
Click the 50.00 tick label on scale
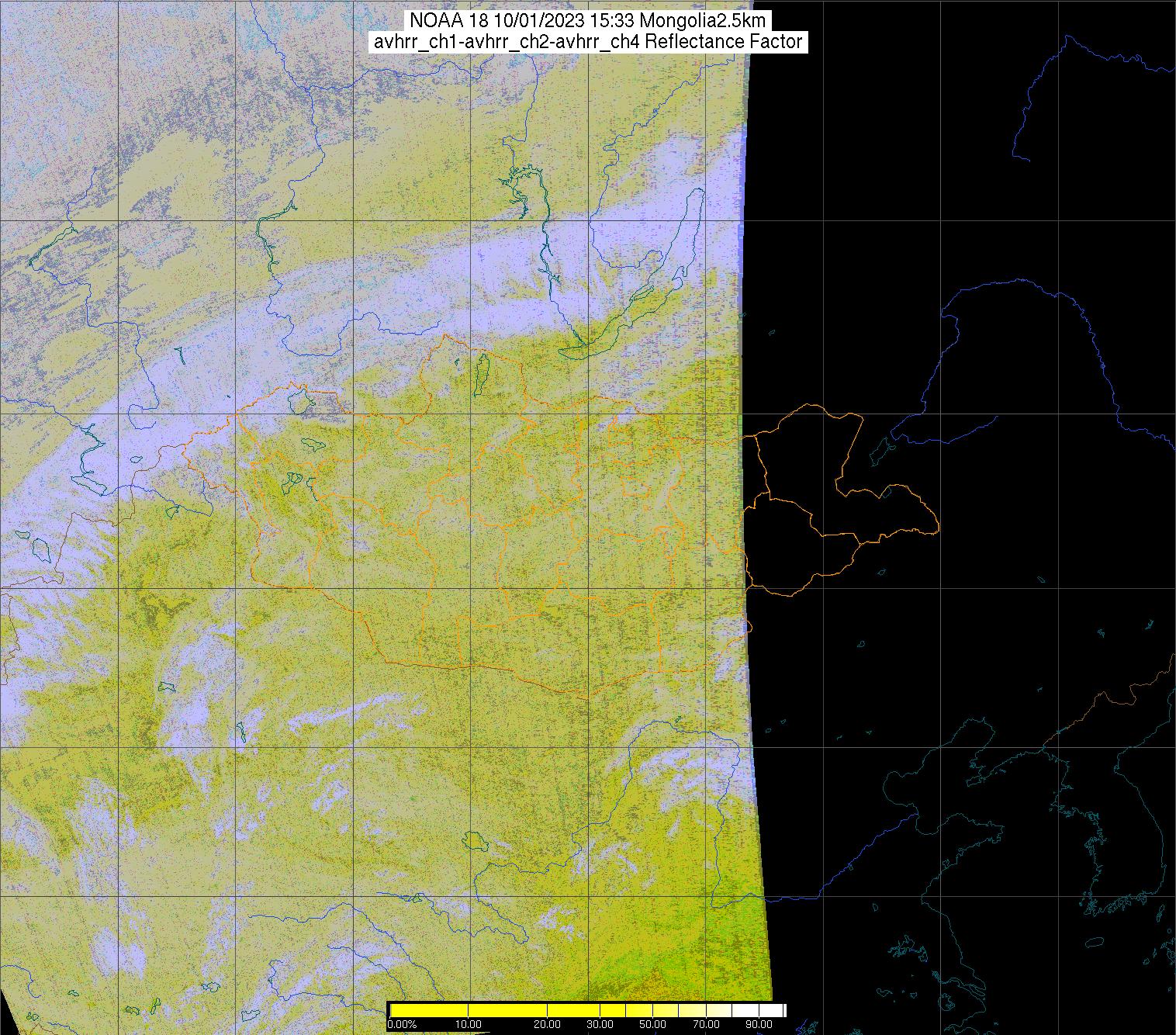(653, 1025)
